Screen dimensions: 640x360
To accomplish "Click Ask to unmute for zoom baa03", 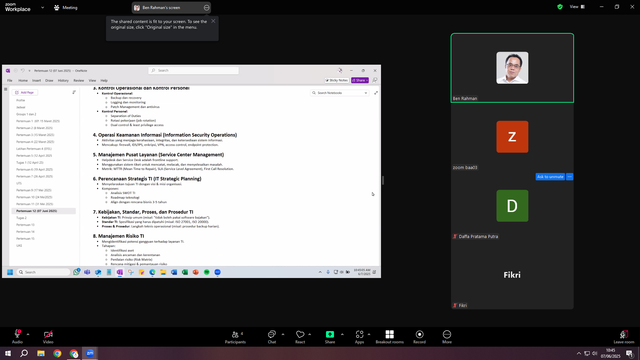I will coord(550,177).
